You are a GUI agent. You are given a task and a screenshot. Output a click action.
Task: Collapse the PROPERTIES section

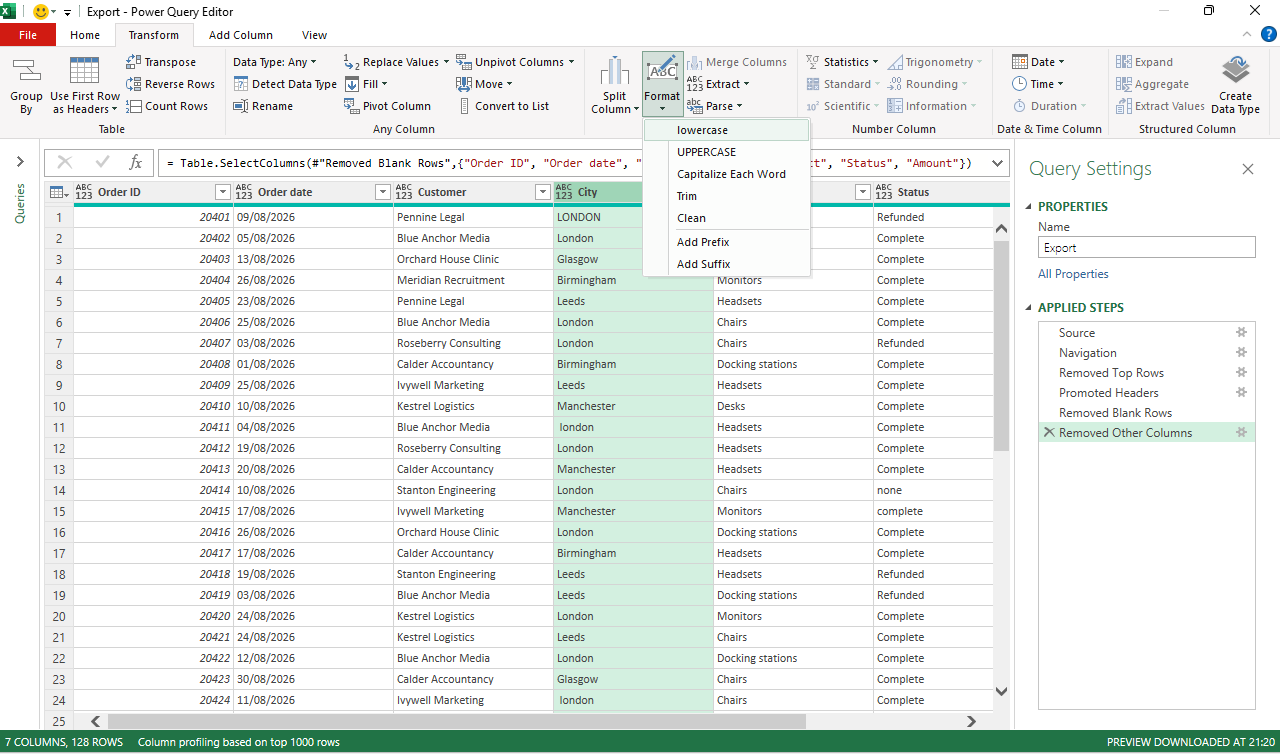(1030, 207)
